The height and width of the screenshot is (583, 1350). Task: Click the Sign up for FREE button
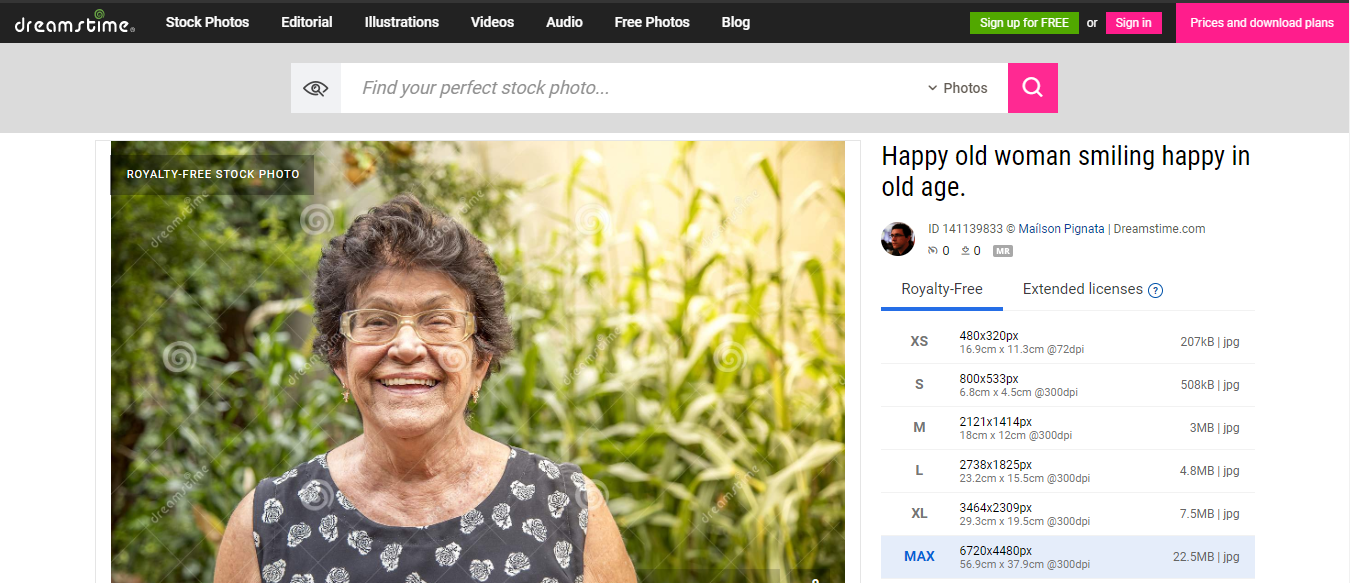click(x=1024, y=23)
